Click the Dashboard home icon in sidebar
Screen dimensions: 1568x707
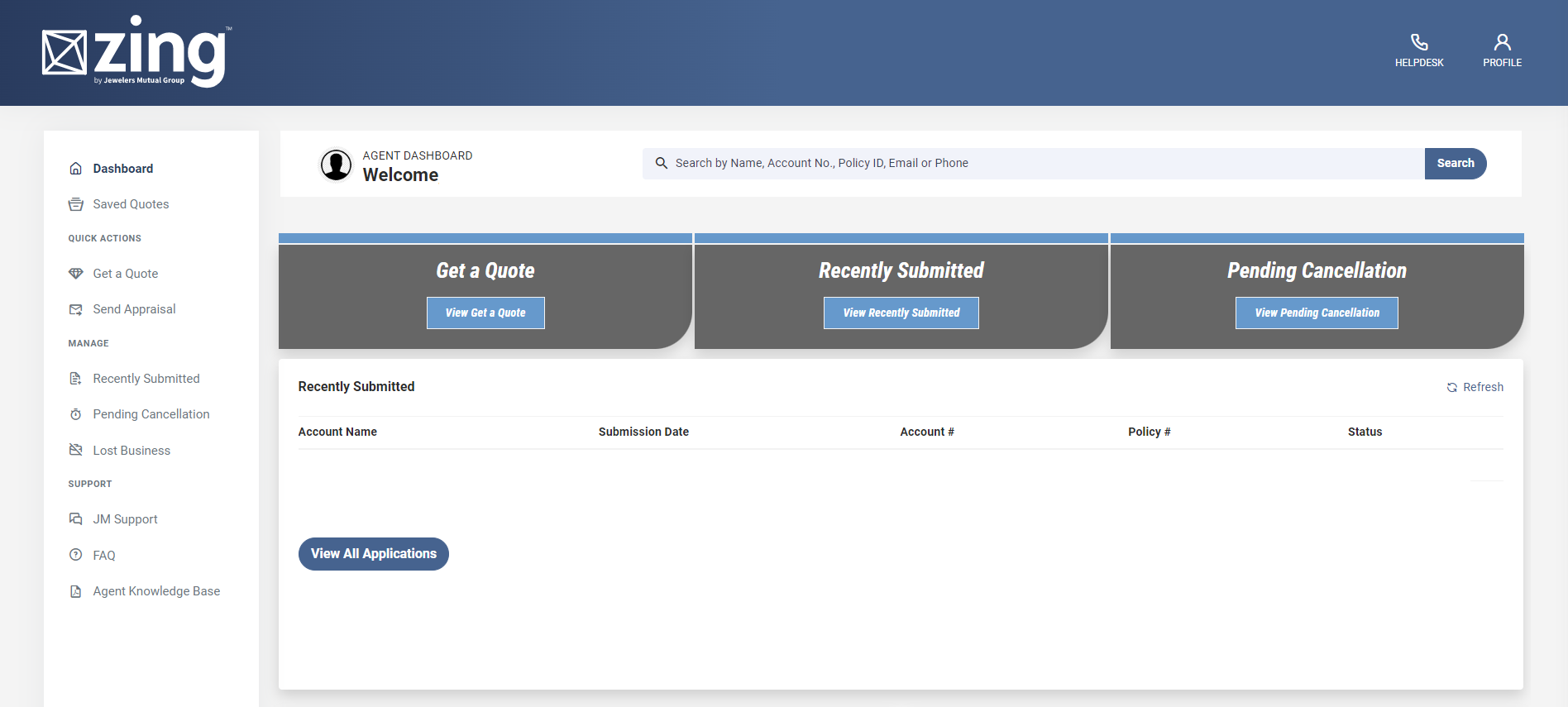[x=76, y=169]
